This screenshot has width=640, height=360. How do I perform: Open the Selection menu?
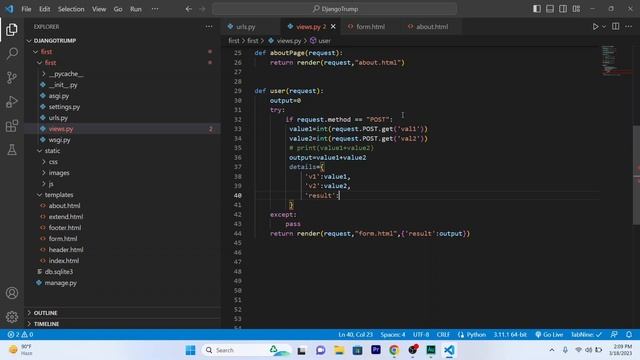pos(71,9)
